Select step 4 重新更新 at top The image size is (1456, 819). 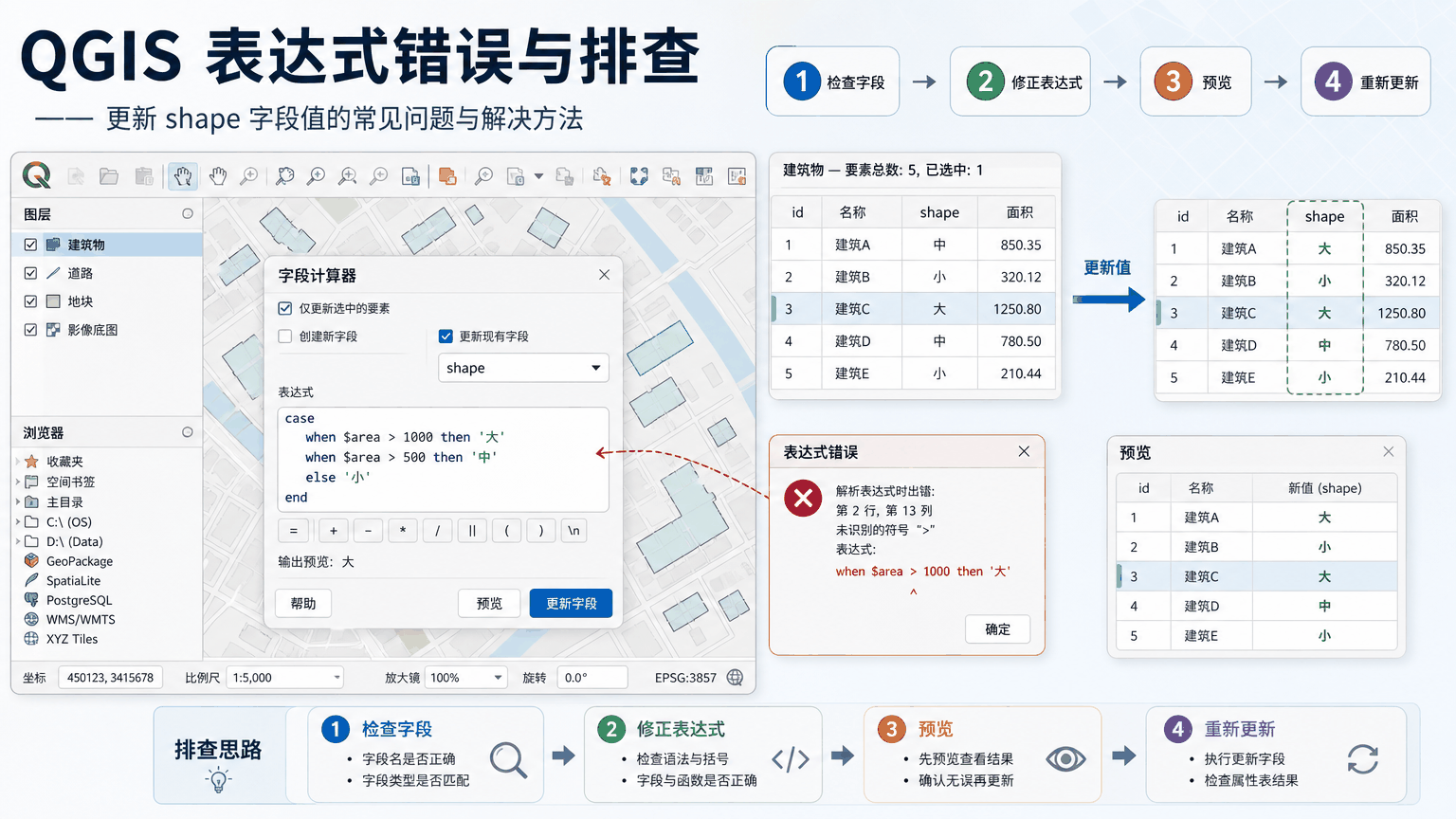[x=1365, y=82]
